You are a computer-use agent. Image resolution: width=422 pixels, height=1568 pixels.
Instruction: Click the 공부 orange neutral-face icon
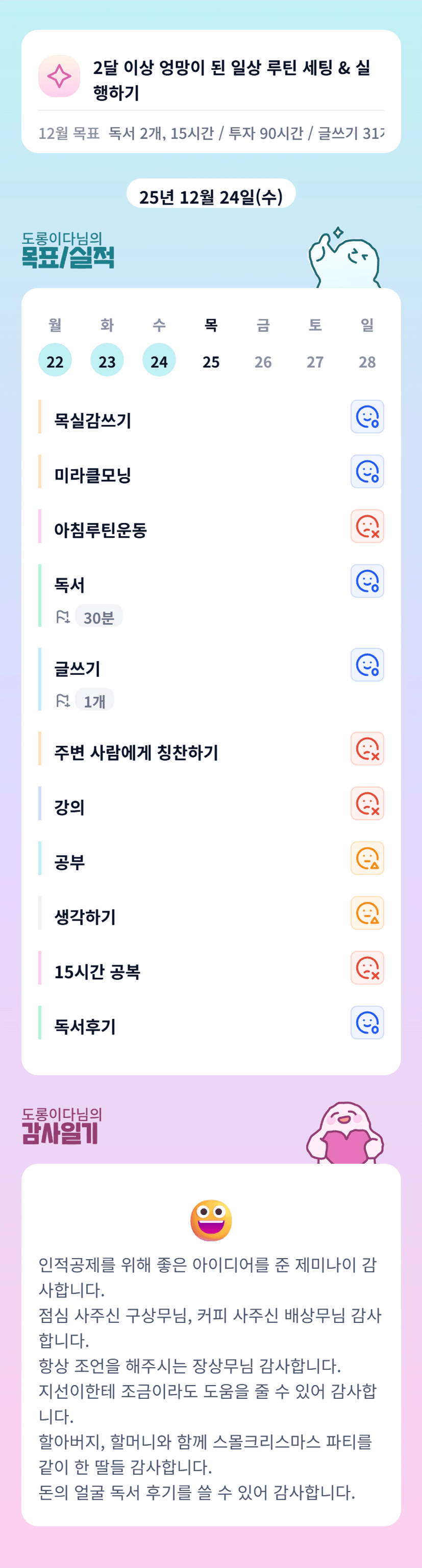click(367, 858)
